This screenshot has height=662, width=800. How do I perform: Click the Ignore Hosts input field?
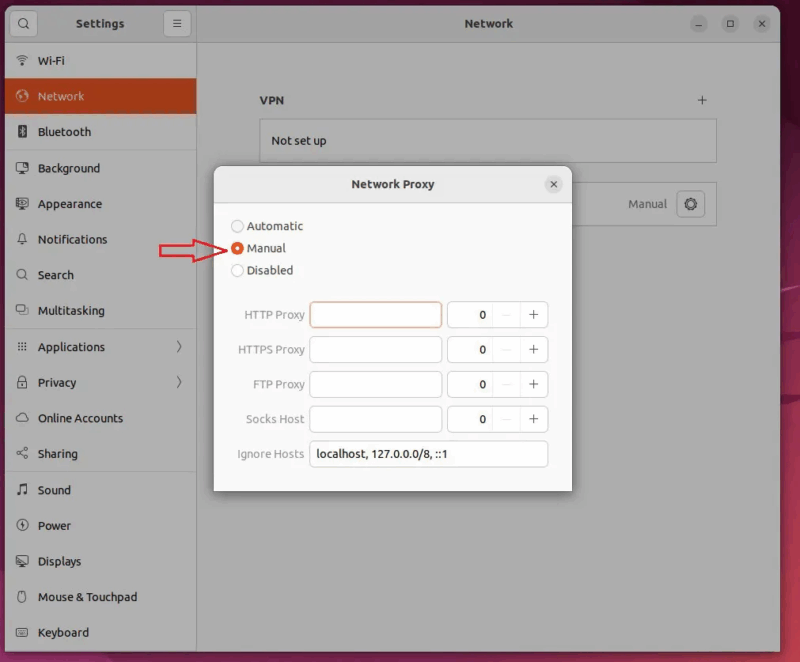[428, 453]
